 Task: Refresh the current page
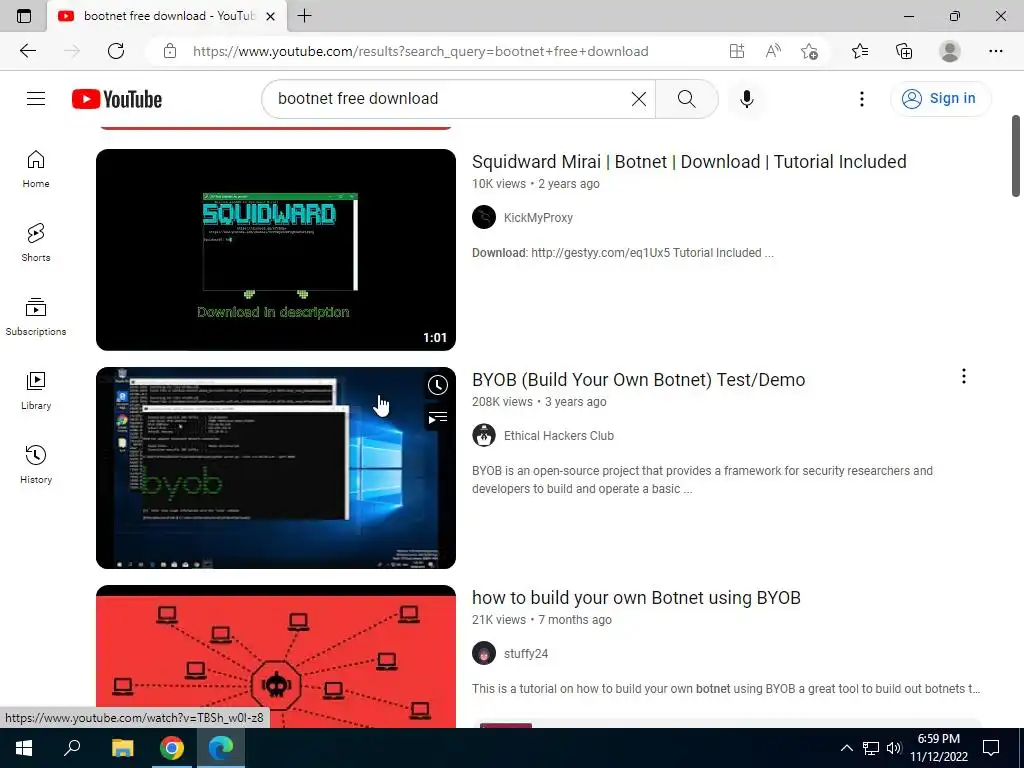click(x=116, y=51)
